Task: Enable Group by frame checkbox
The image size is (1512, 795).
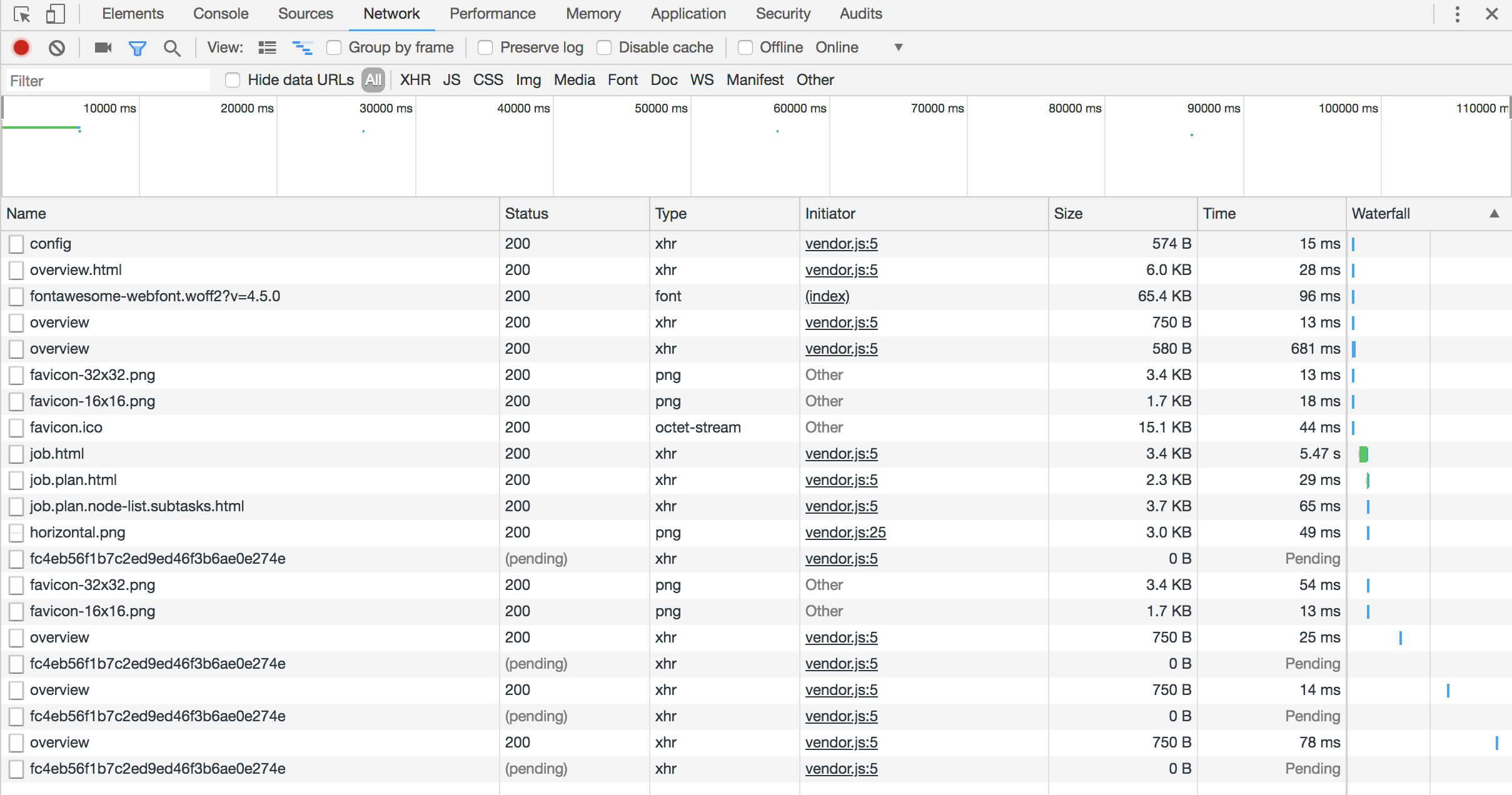Action: [x=334, y=47]
